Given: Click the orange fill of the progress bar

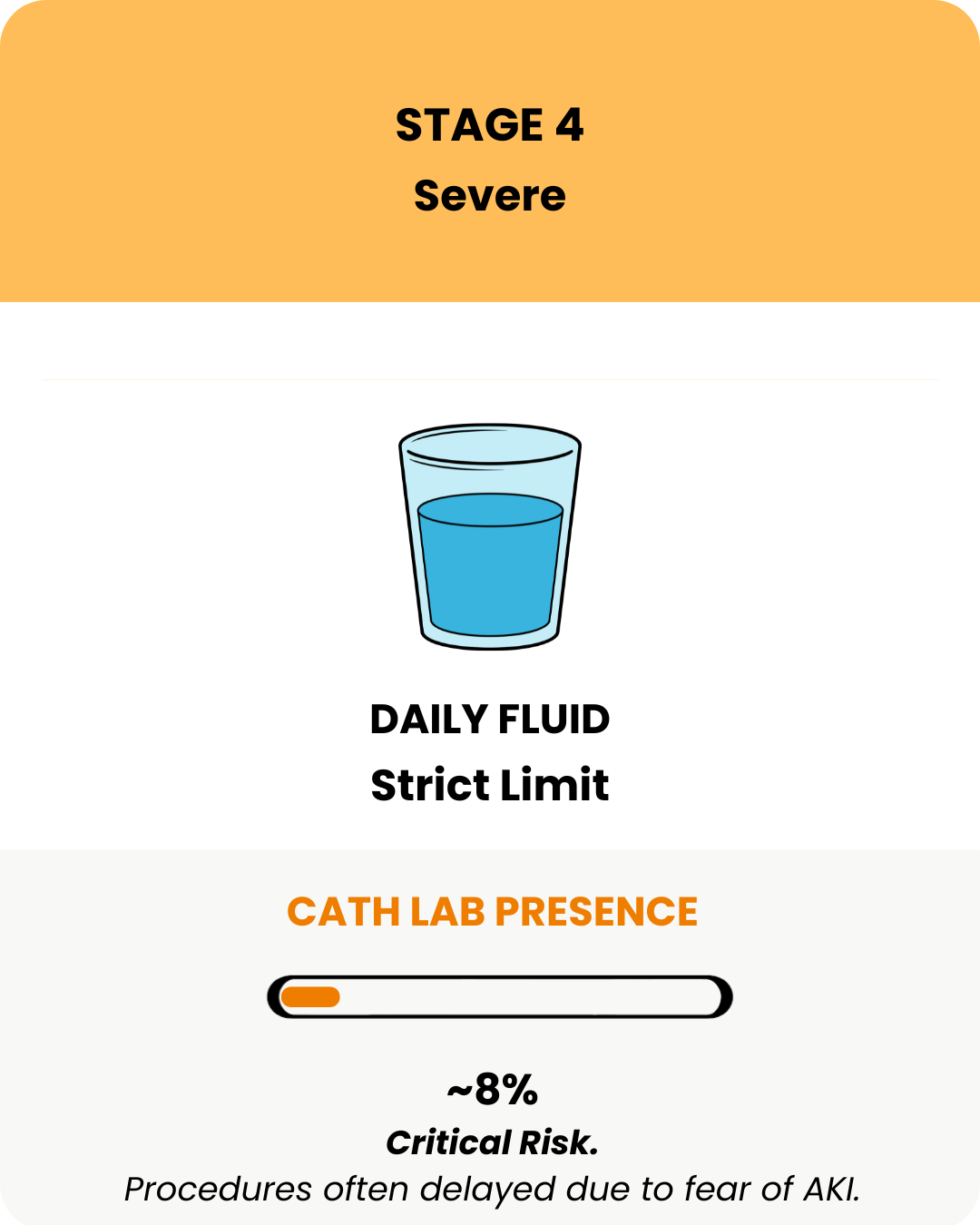Looking at the screenshot, I should tap(310, 997).
